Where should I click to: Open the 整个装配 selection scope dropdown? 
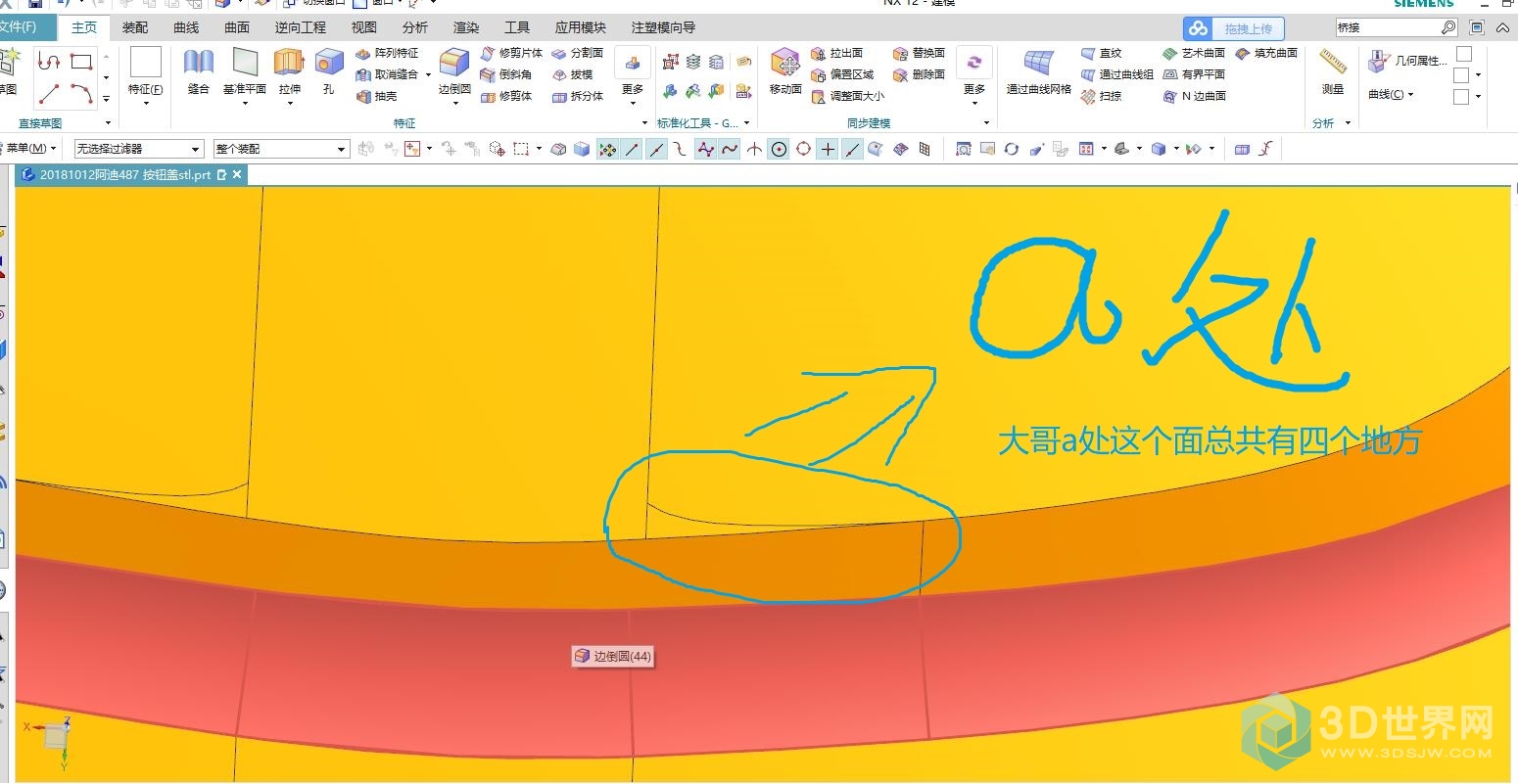[x=281, y=149]
